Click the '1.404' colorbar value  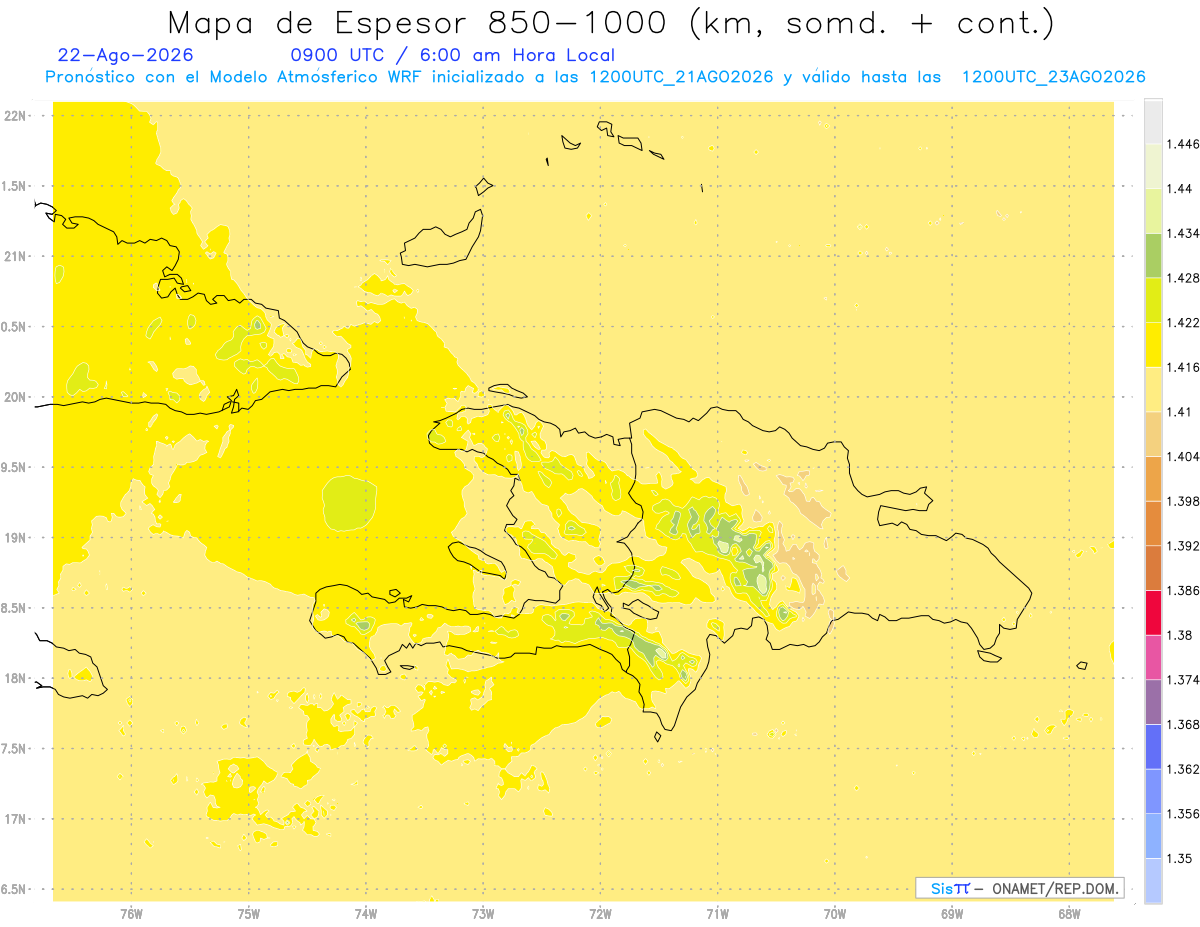coord(1183,456)
